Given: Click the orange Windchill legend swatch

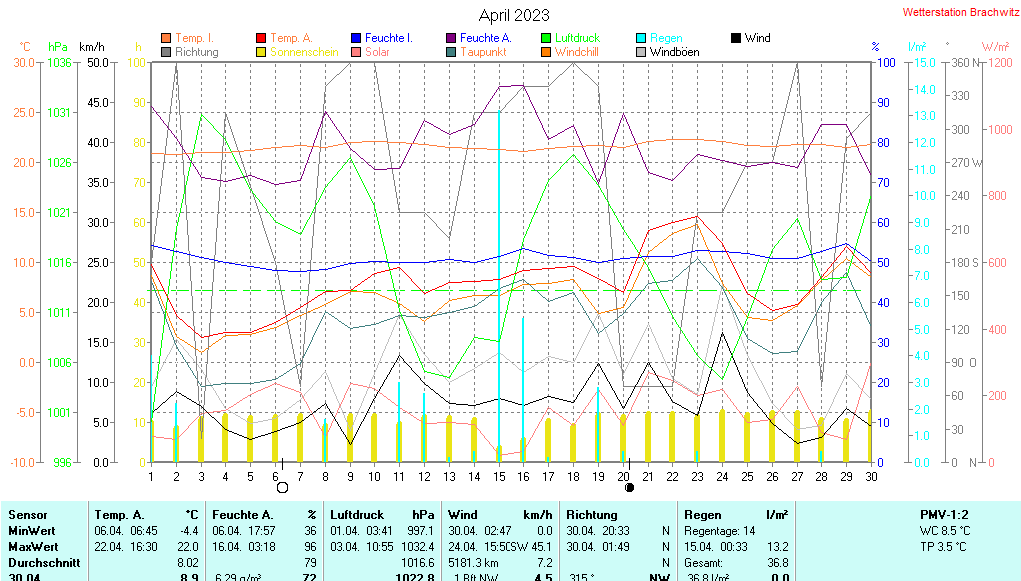Looking at the screenshot, I should 546,52.
